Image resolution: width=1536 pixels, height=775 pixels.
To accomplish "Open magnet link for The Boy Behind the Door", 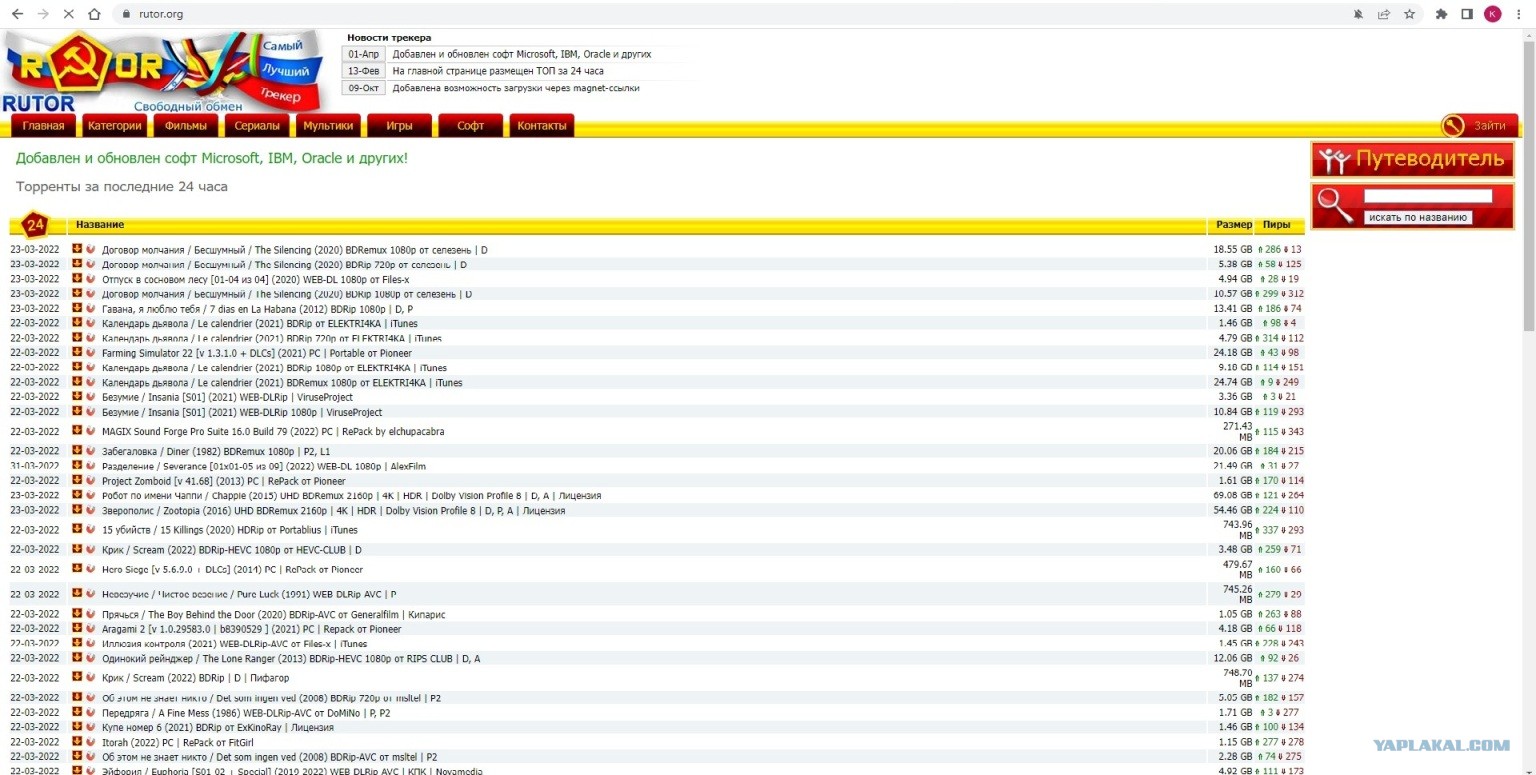I will (90, 614).
